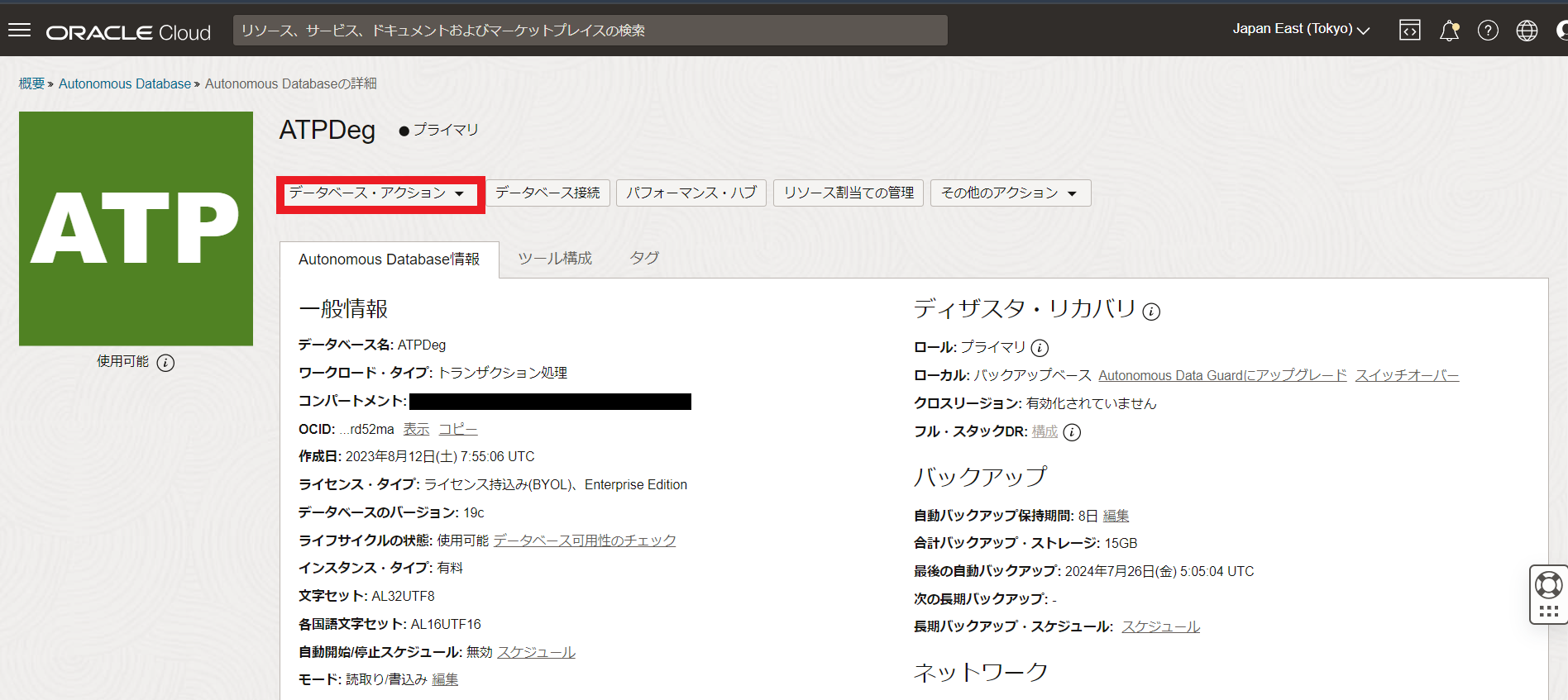Copy the OCID with コピー link
The height and width of the screenshot is (700, 1568).
pyautogui.click(x=458, y=430)
